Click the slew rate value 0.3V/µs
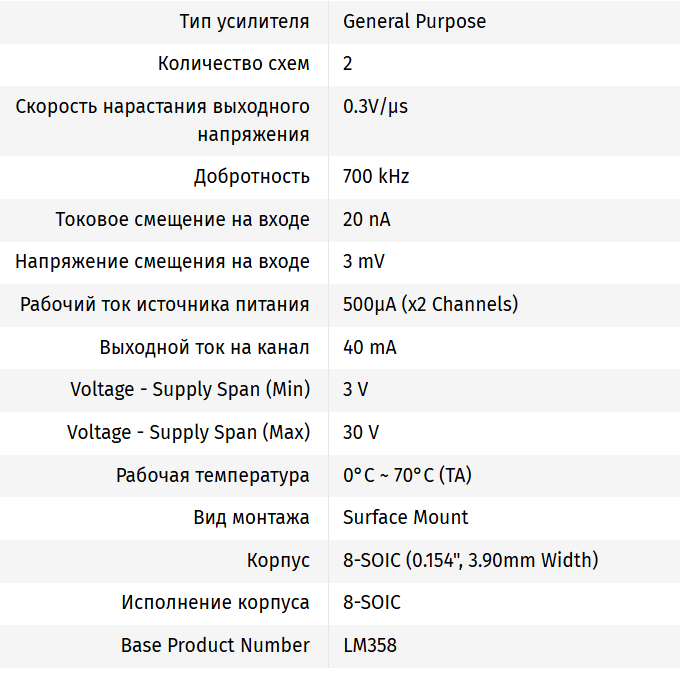Image resolution: width=680 pixels, height=676 pixels. [375, 106]
